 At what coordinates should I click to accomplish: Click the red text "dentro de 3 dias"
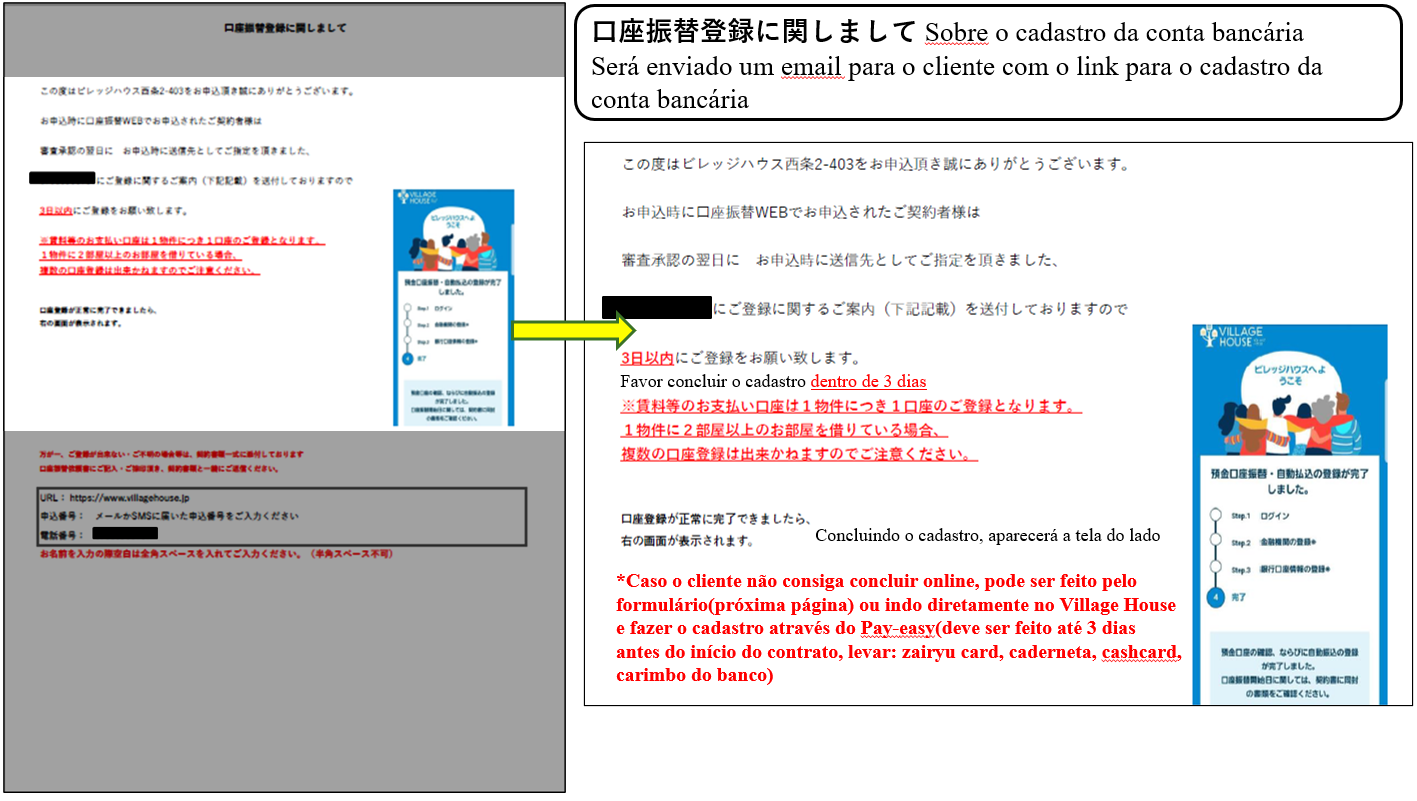click(x=868, y=381)
